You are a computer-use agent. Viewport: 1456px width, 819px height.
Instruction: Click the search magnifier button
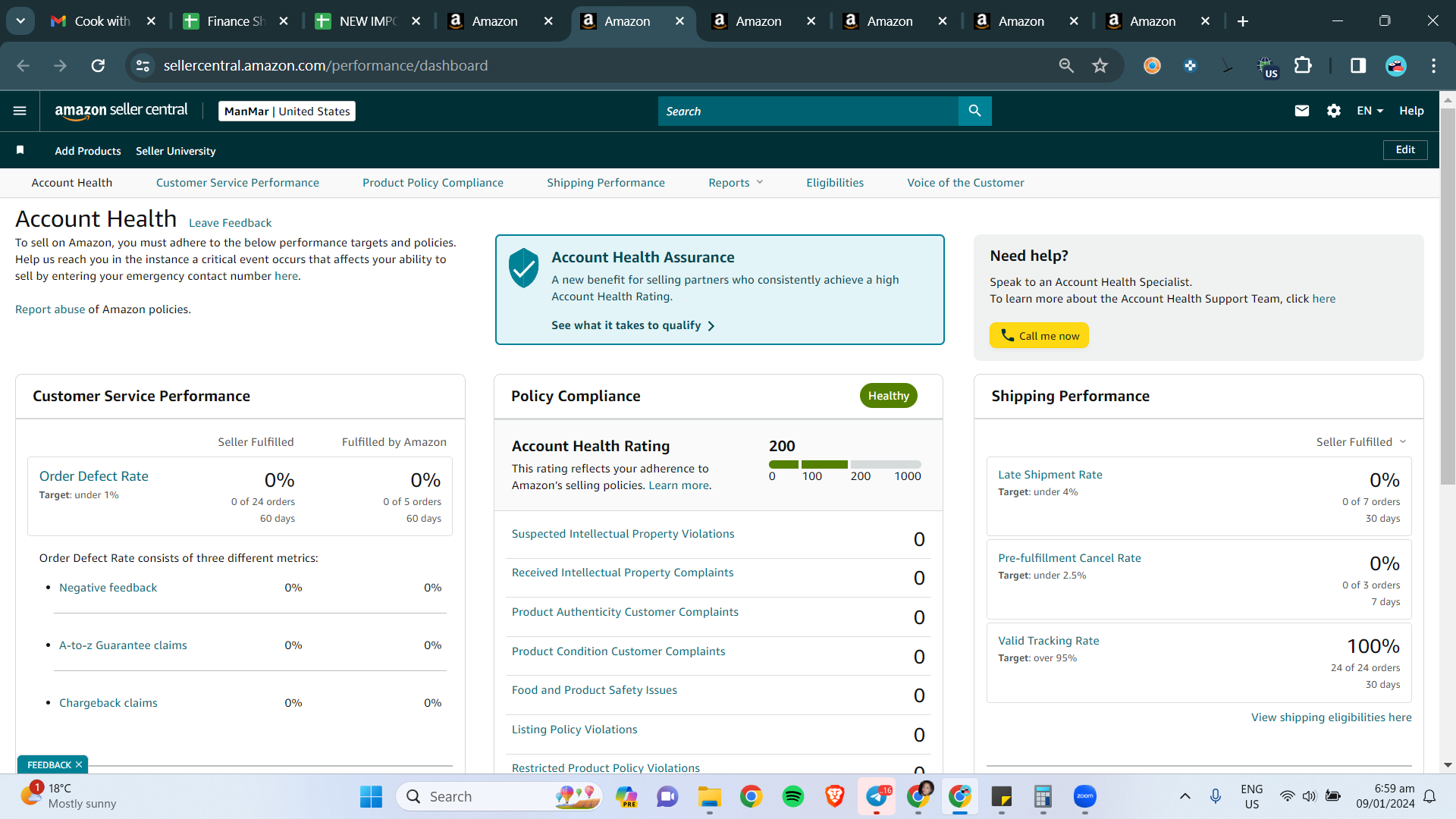coord(974,111)
